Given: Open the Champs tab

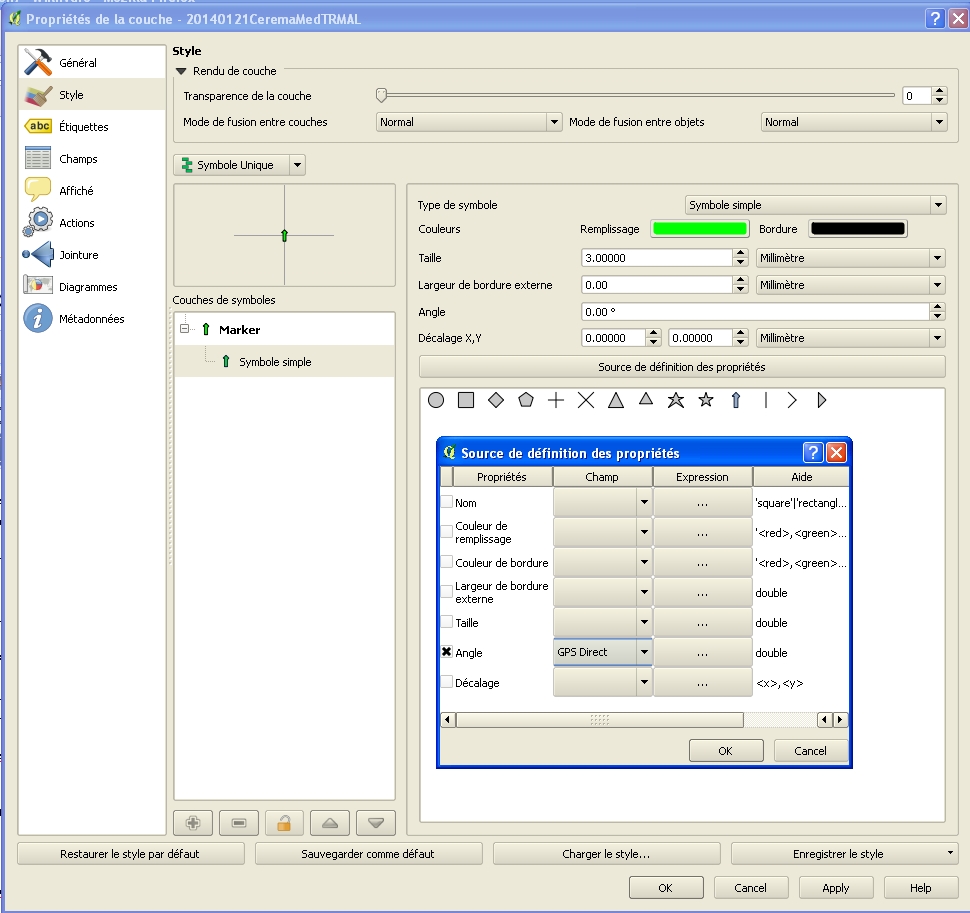Looking at the screenshot, I should 92,158.
